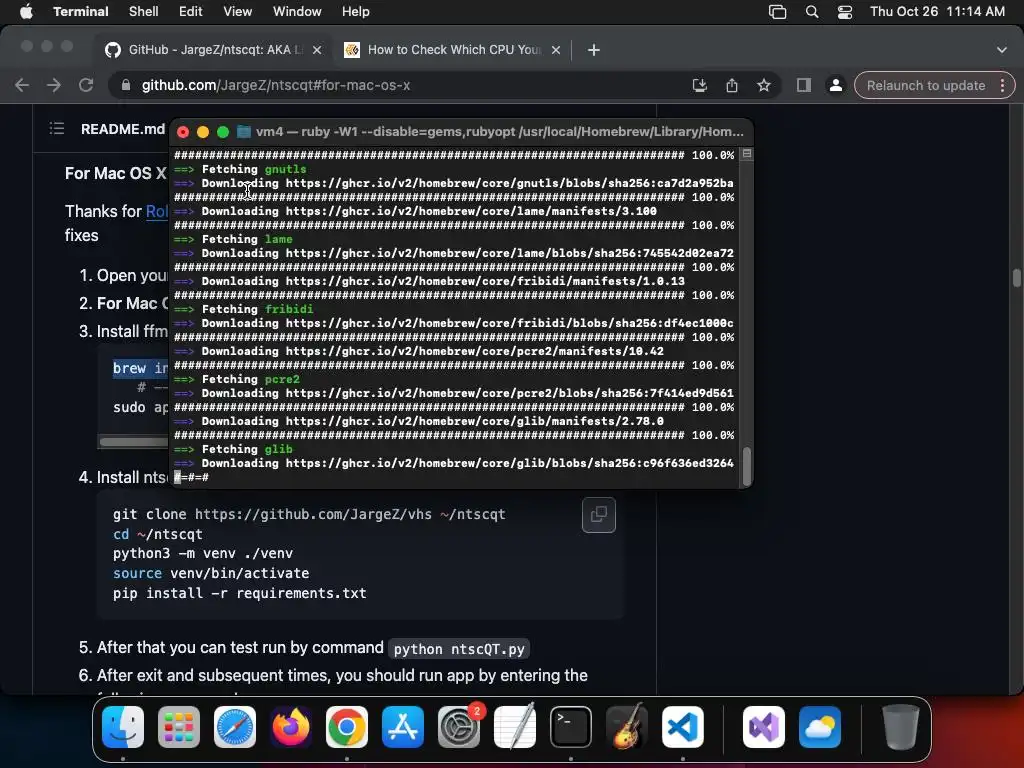Open Visual Studio from the Dock
This screenshot has height=768, width=1024.
pos(763,727)
